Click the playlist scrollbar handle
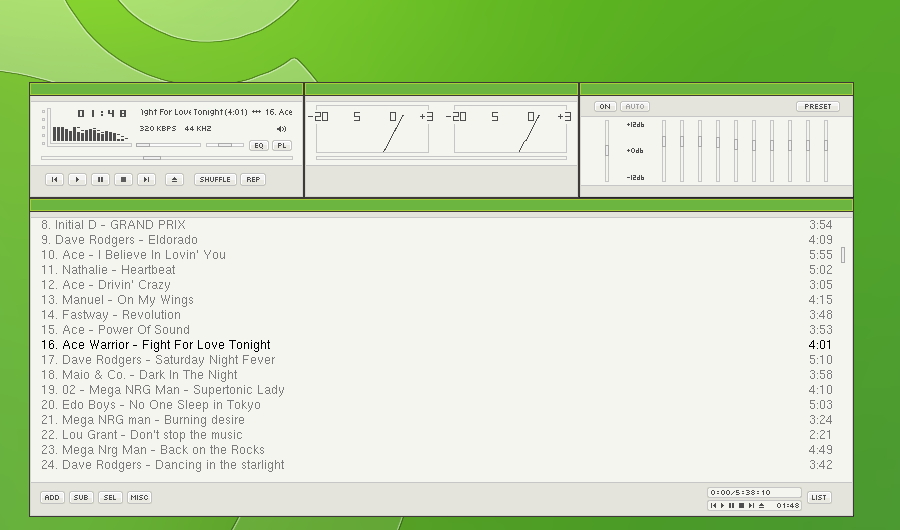This screenshot has width=900, height=530. tap(843, 255)
